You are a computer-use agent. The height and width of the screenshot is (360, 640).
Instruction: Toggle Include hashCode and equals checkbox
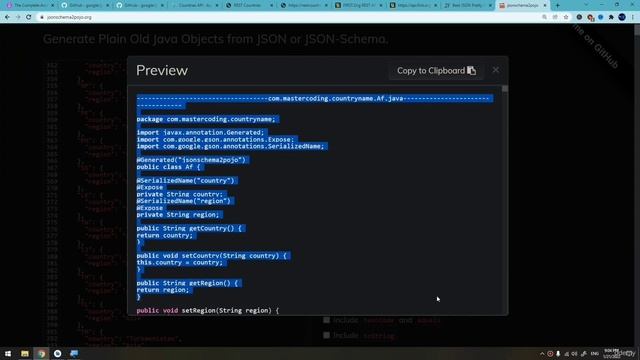[327, 320]
